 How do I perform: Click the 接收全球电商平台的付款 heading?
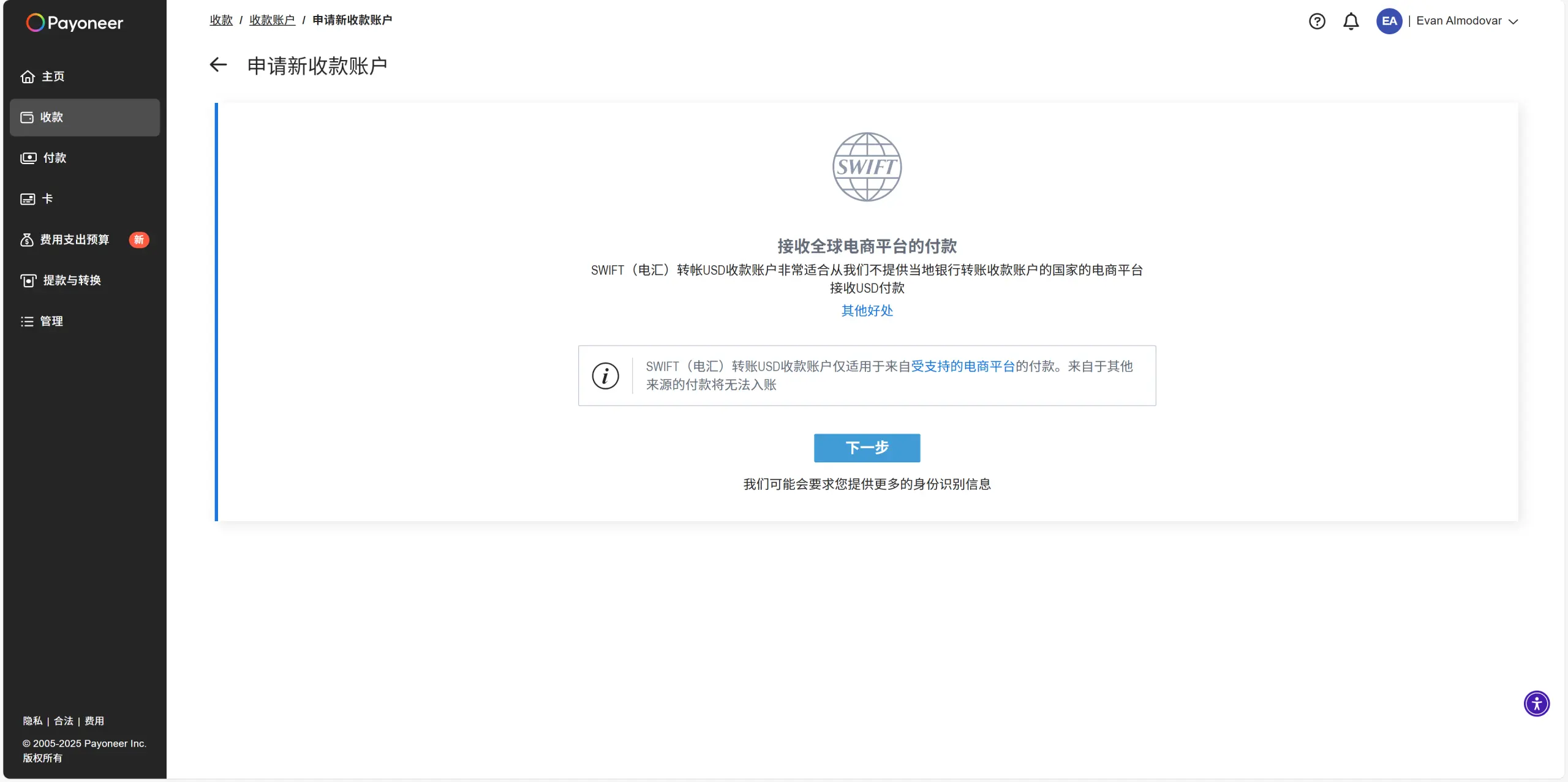867,246
